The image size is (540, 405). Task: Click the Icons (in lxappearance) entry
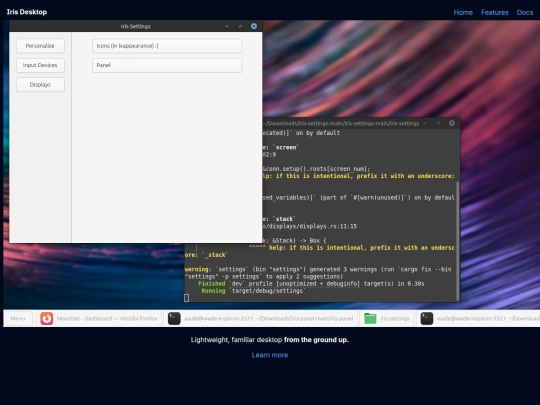[x=167, y=46]
